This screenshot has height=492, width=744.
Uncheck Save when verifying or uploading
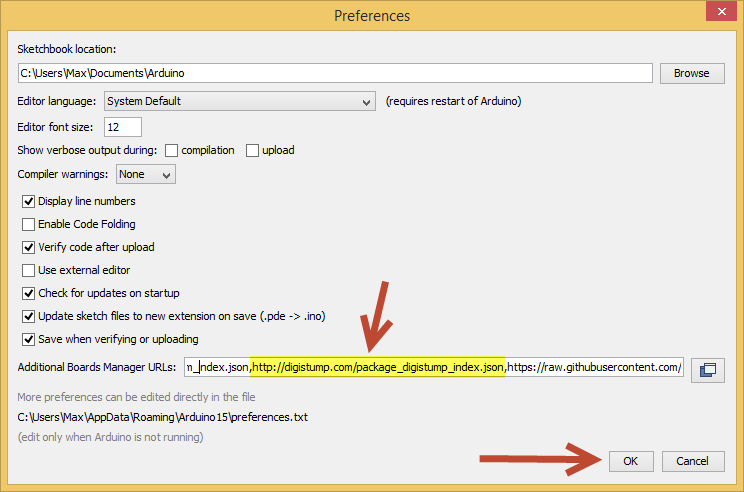pyautogui.click(x=29, y=339)
